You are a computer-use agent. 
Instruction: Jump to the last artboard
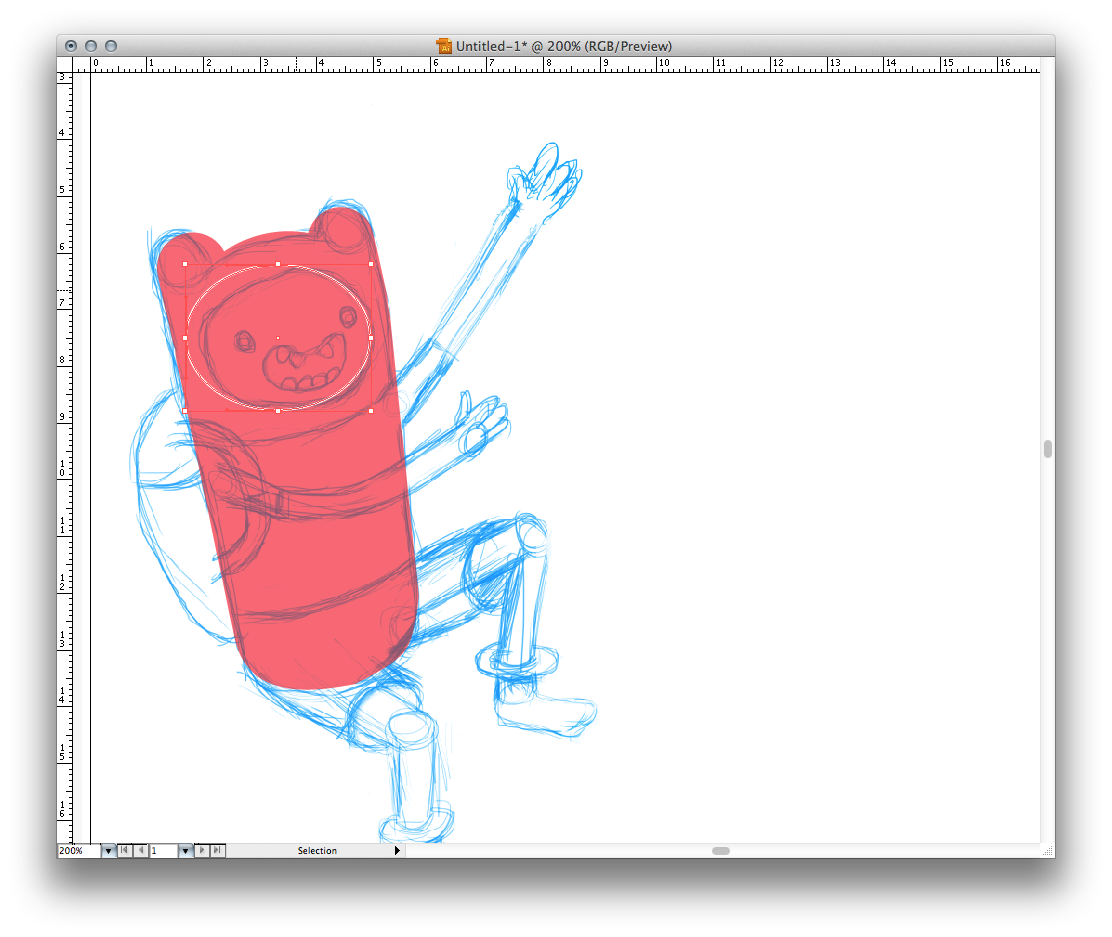click(x=218, y=851)
